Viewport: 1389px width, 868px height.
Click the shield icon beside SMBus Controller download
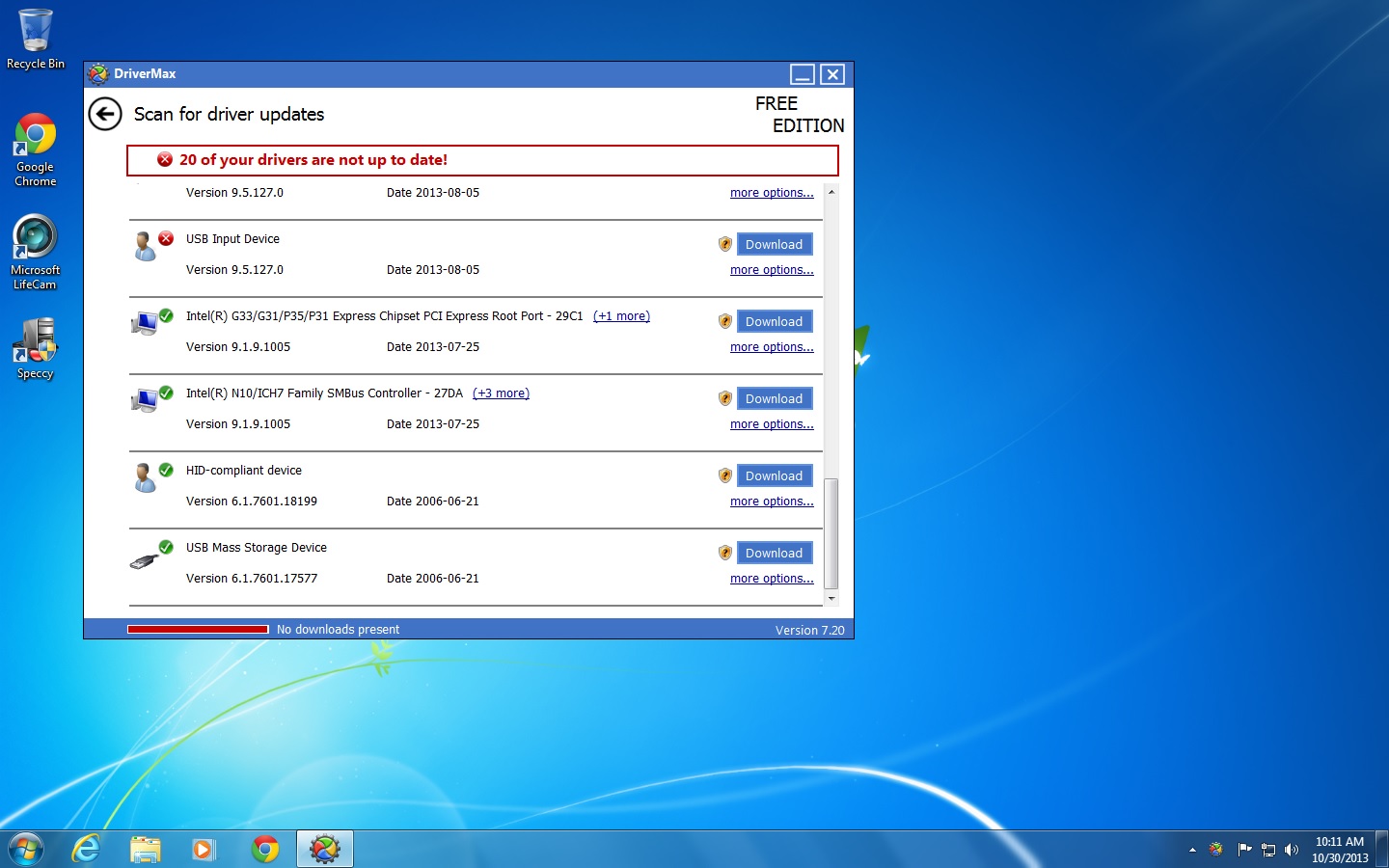point(725,398)
